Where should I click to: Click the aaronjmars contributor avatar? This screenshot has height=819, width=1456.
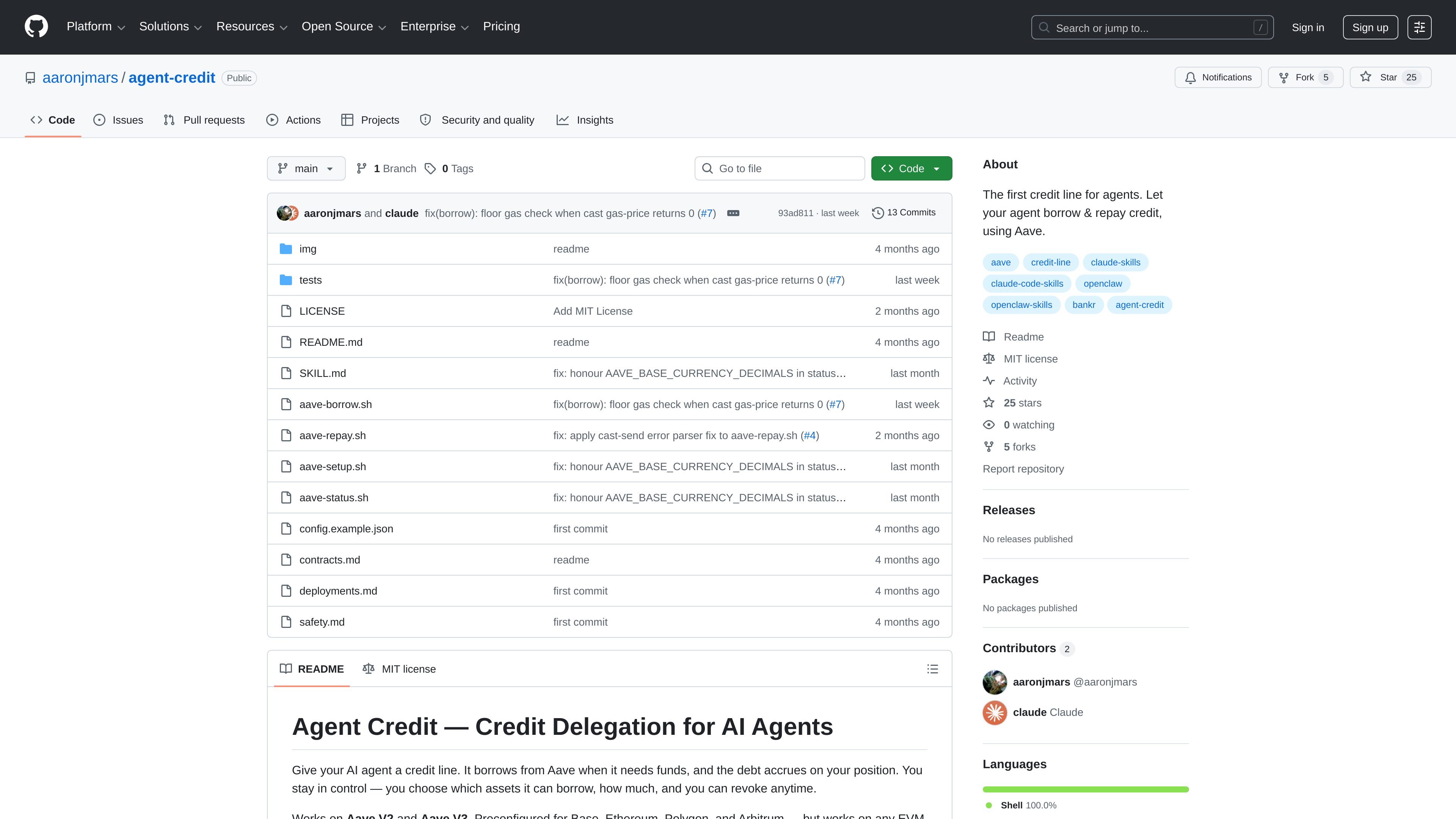[x=995, y=682]
